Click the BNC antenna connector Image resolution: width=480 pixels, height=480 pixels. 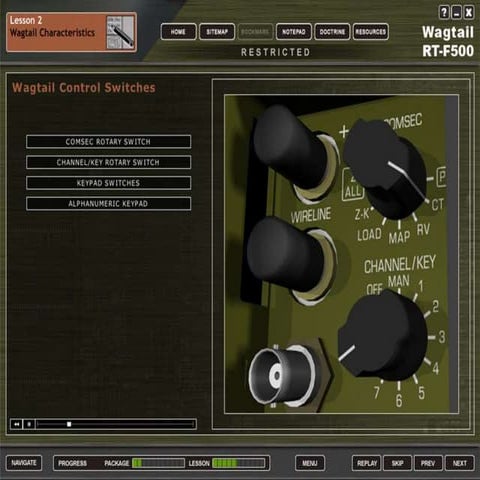pos(282,375)
